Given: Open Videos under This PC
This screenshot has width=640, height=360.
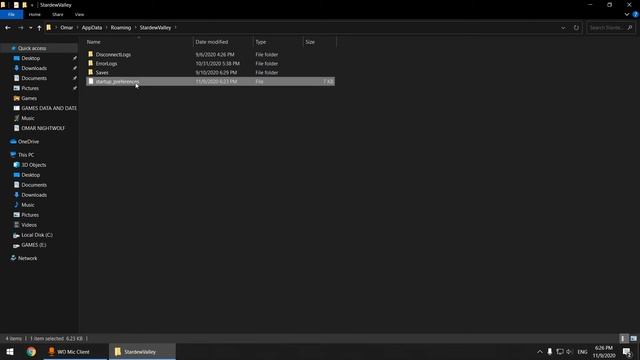Looking at the screenshot, I should point(29,225).
